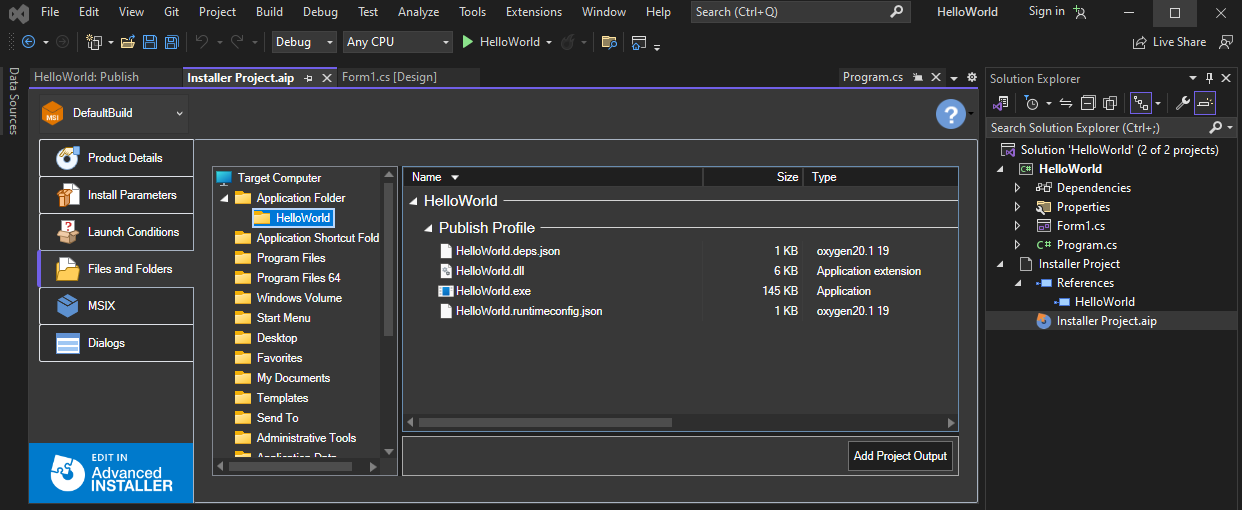This screenshot has width=1242, height=510.
Task: Click the Search Solution Explorer field
Action: [x=1110, y=128]
